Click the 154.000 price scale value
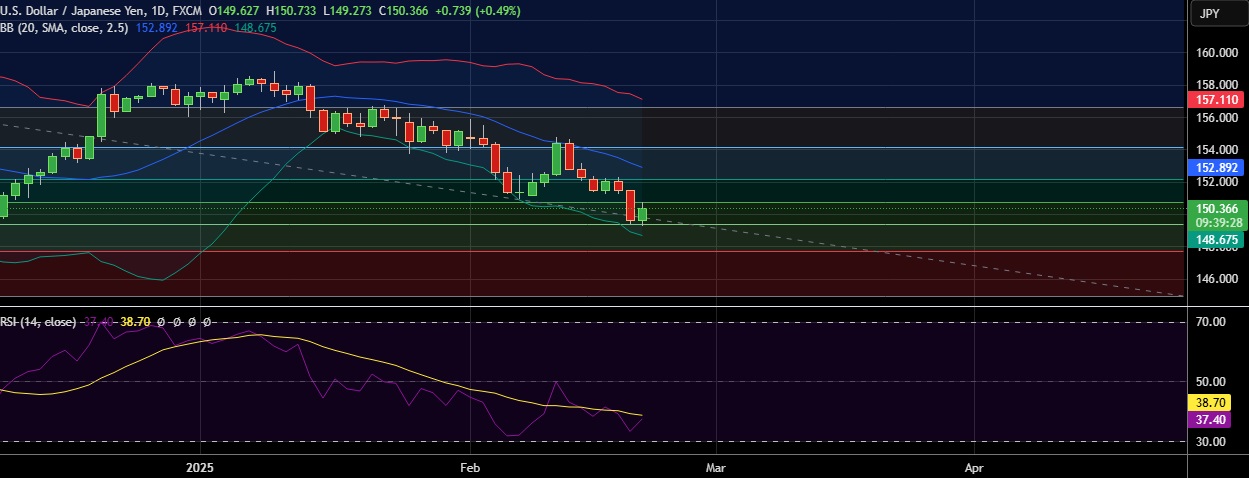Viewport: 1249px width, 478px height. [1218, 149]
